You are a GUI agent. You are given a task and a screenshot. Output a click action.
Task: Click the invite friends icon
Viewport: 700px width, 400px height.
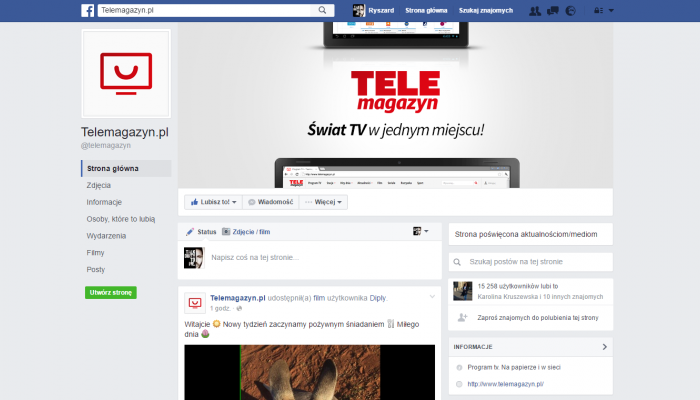tap(462, 317)
